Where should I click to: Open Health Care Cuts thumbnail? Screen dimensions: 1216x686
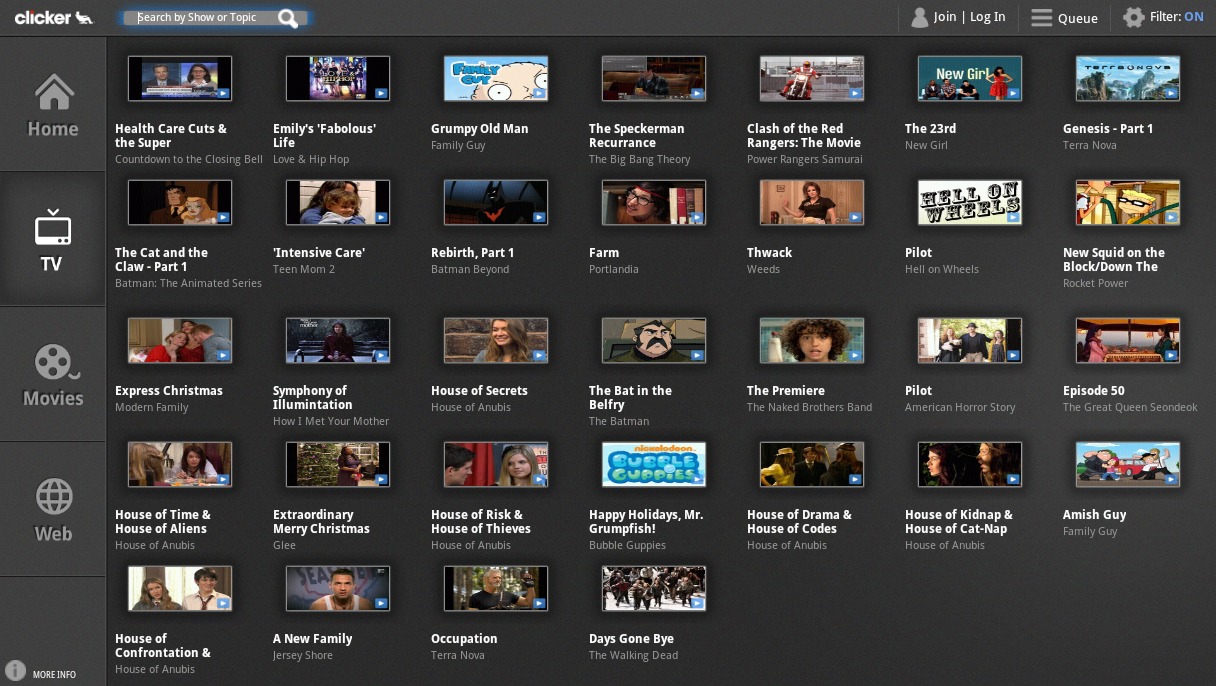180,79
